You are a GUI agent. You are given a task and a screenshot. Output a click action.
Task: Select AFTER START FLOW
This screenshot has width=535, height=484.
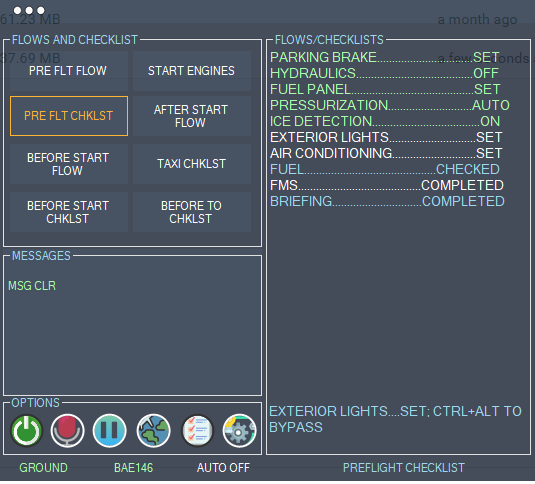click(192, 116)
